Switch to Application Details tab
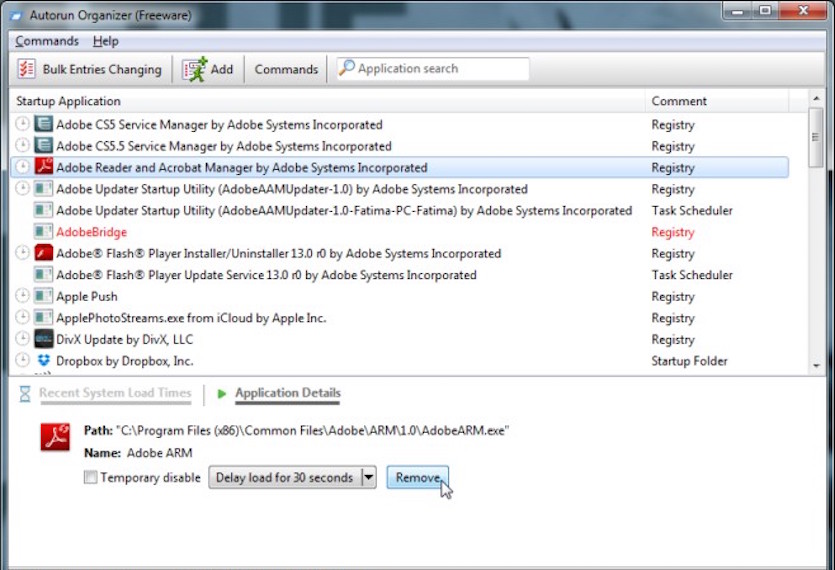Screen dimensions: 835x570 (288, 393)
